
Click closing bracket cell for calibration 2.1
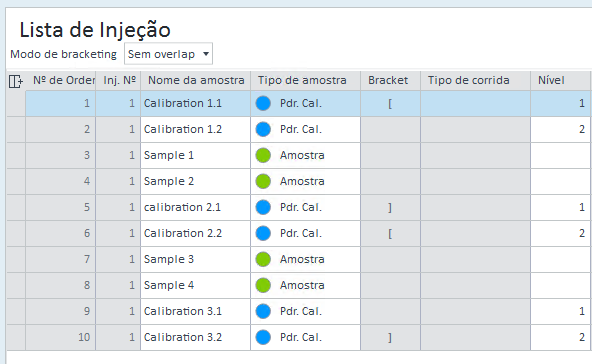pyautogui.click(x=390, y=207)
